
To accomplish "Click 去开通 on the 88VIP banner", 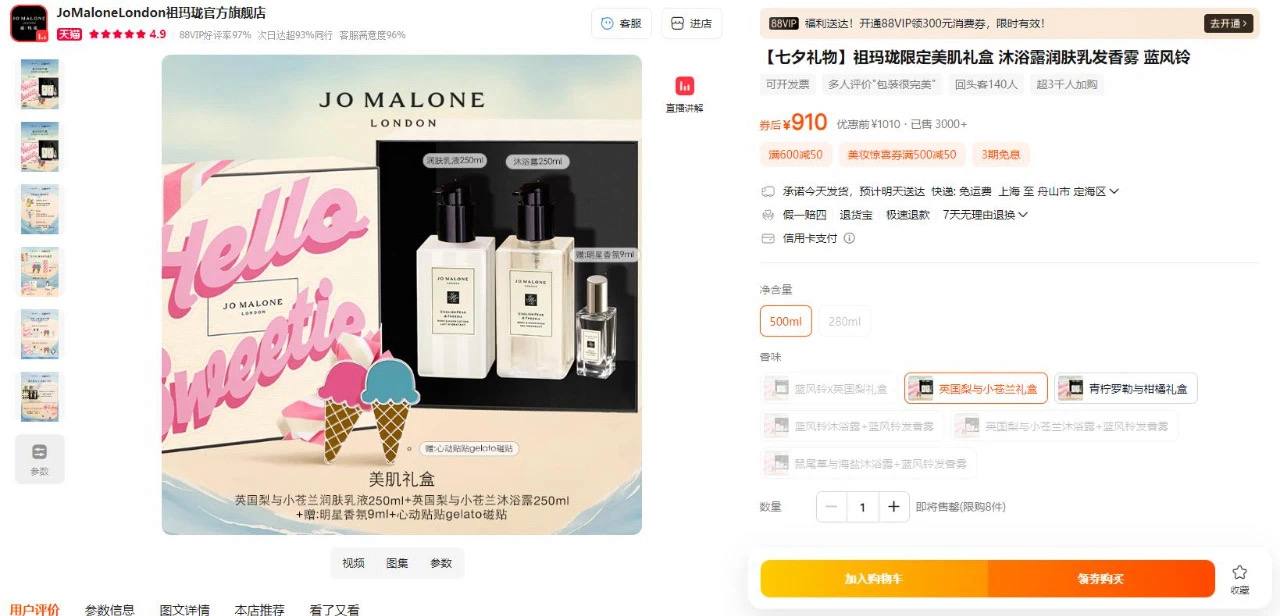I will pos(1228,23).
